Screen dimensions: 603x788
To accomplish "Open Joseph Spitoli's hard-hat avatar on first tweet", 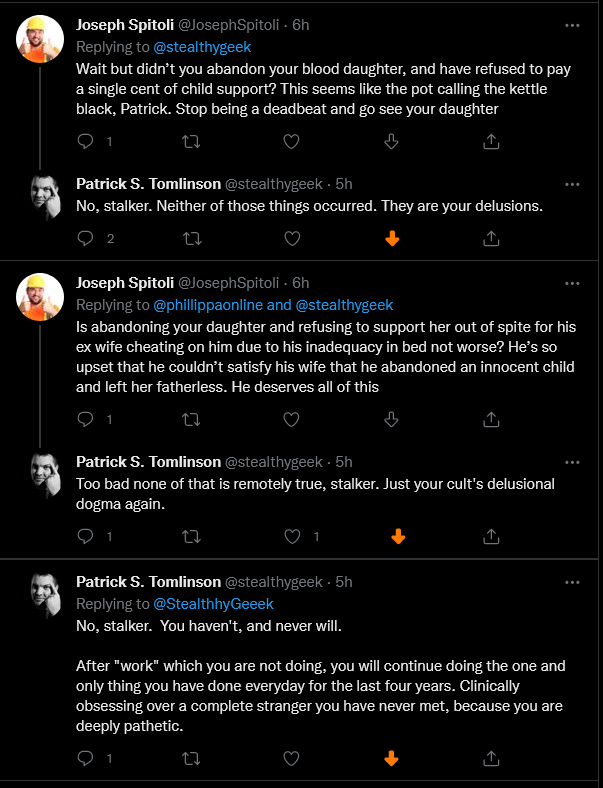I will (40, 39).
